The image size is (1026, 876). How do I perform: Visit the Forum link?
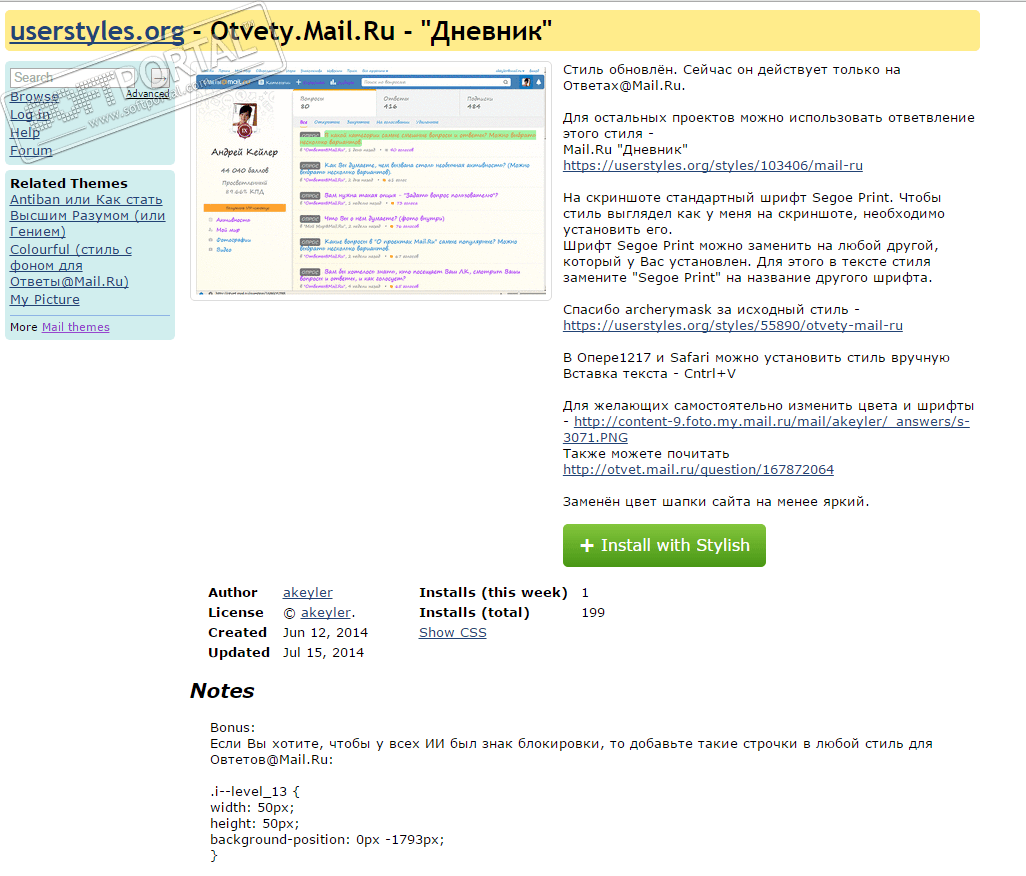[x=31, y=150]
